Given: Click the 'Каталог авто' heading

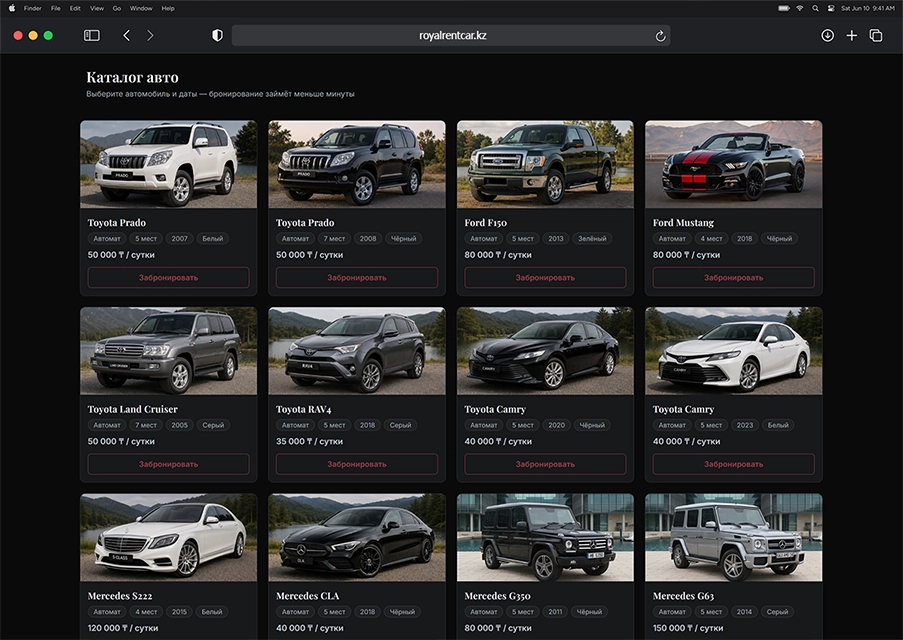Looking at the screenshot, I should (x=132, y=77).
